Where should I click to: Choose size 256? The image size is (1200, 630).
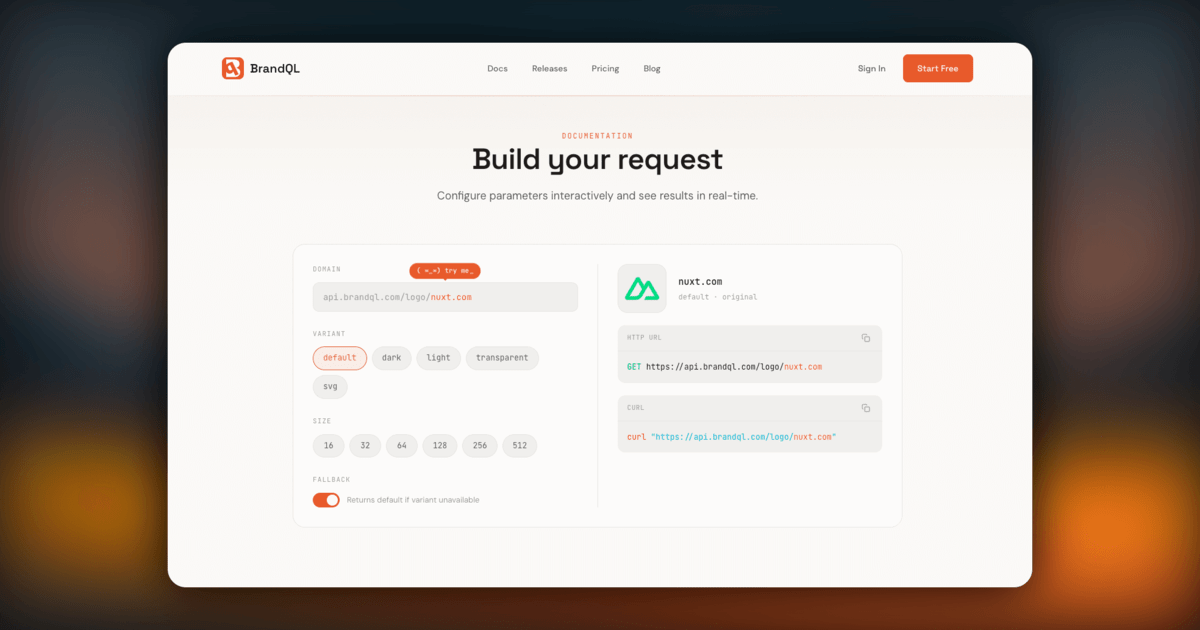tap(480, 446)
